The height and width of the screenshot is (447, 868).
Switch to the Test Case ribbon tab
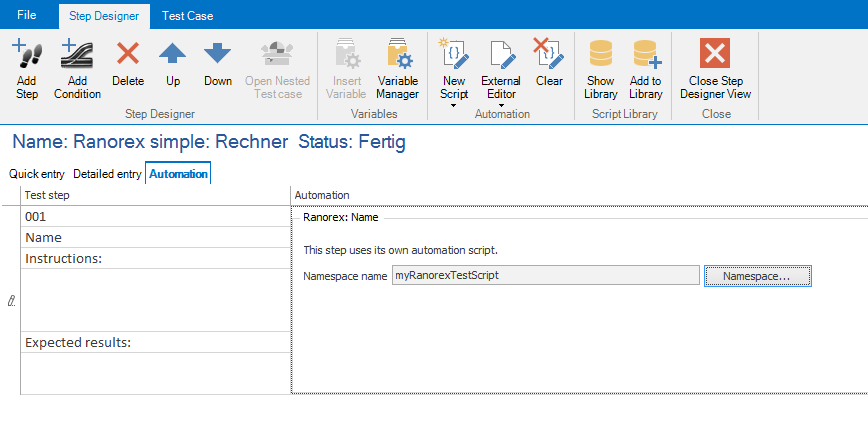click(188, 15)
